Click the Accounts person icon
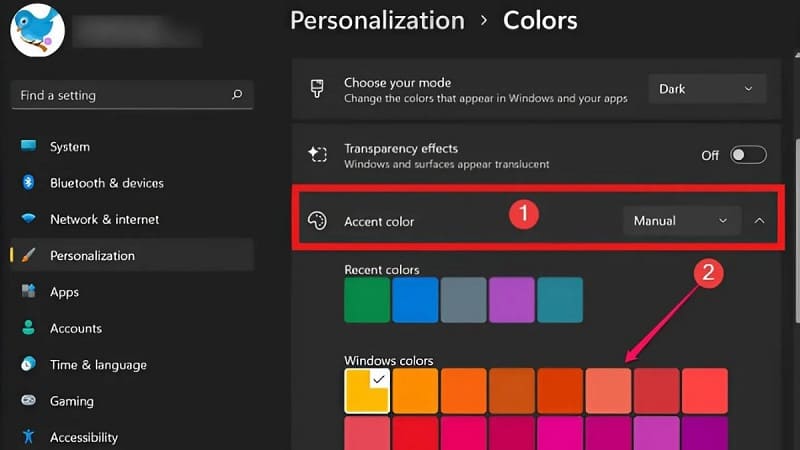This screenshot has height=450, width=800. point(29,328)
